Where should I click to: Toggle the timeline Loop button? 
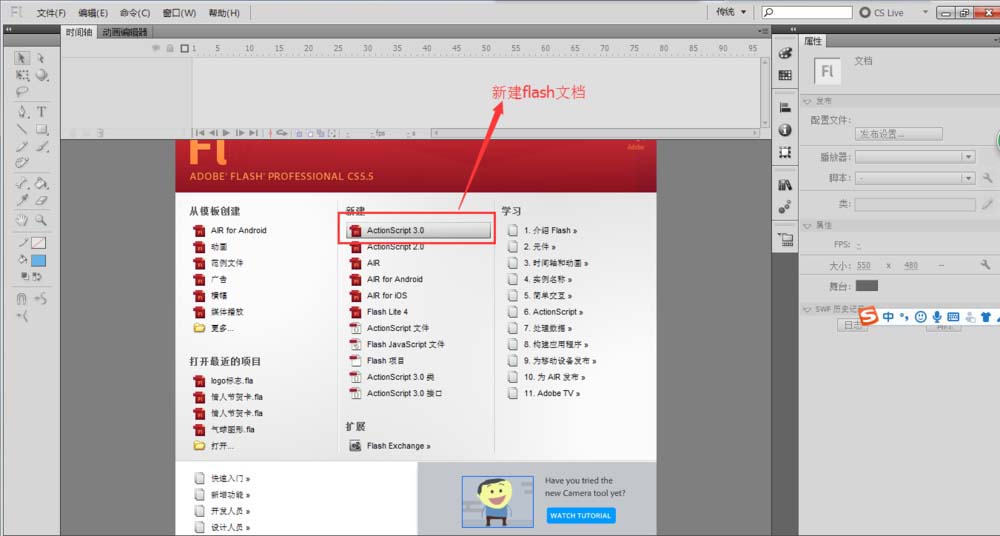281,133
